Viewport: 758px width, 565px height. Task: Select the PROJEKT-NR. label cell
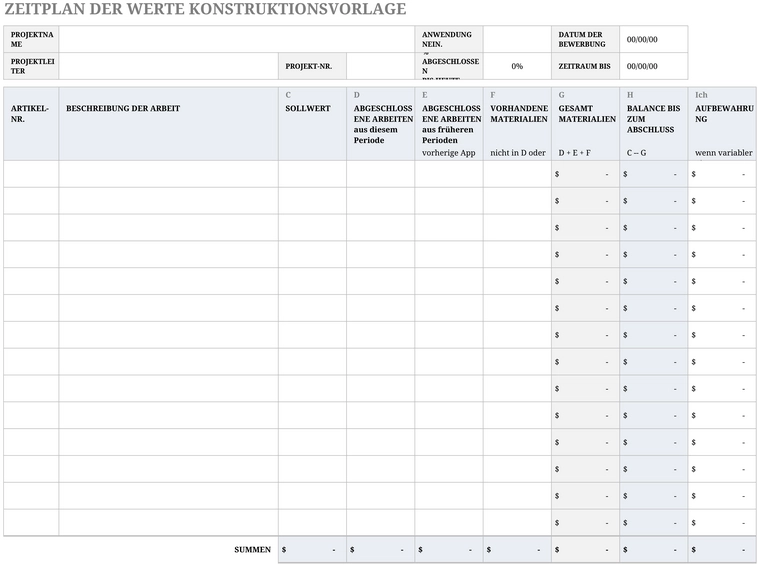[312, 66]
